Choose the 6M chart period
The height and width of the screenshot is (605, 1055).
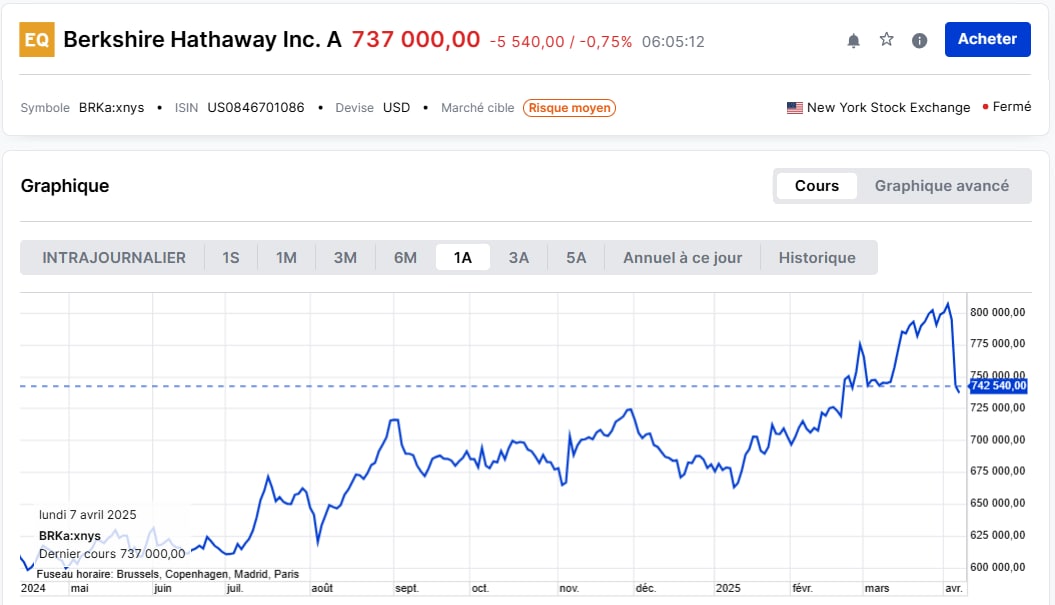pos(405,258)
